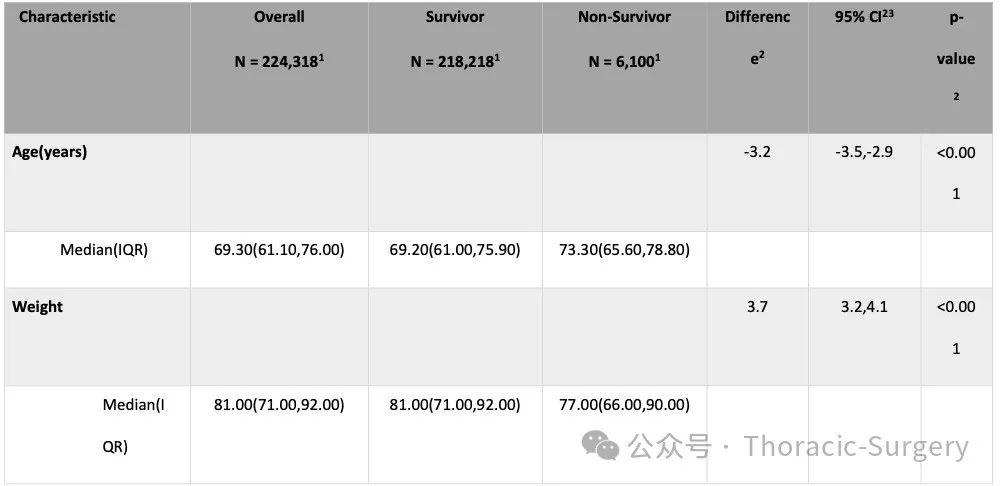Select the 95% CI column header

(x=864, y=17)
